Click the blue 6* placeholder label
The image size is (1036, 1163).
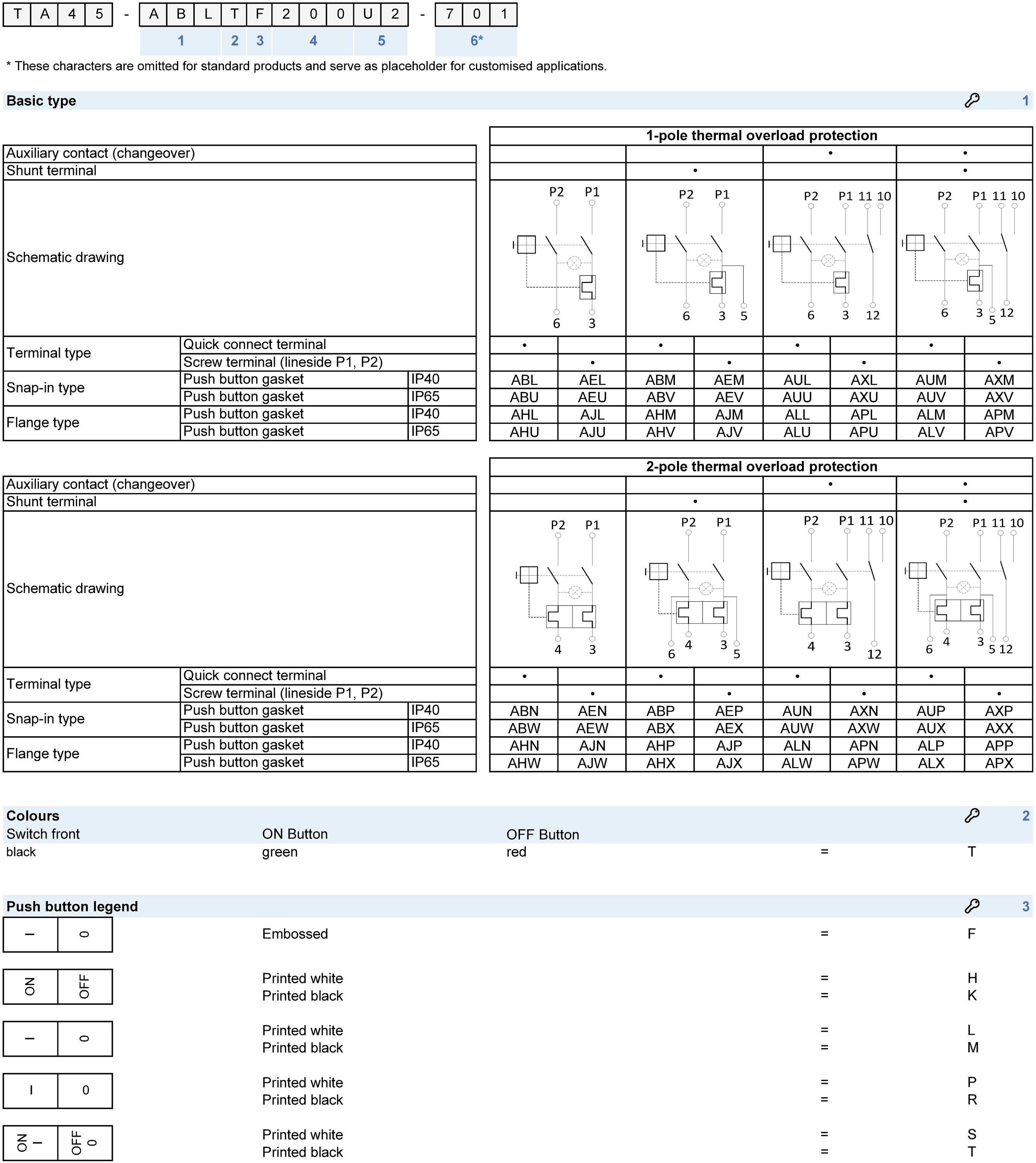476,41
